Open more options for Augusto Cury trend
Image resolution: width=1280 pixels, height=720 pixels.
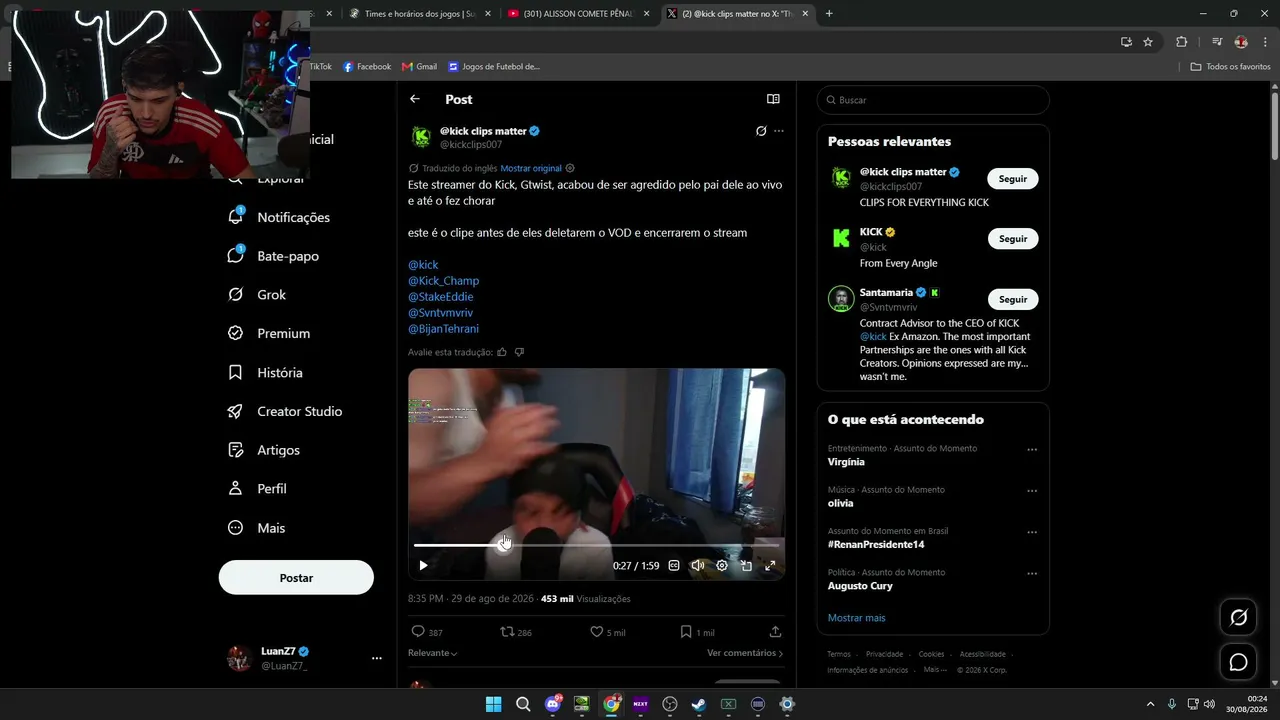[1032, 574]
